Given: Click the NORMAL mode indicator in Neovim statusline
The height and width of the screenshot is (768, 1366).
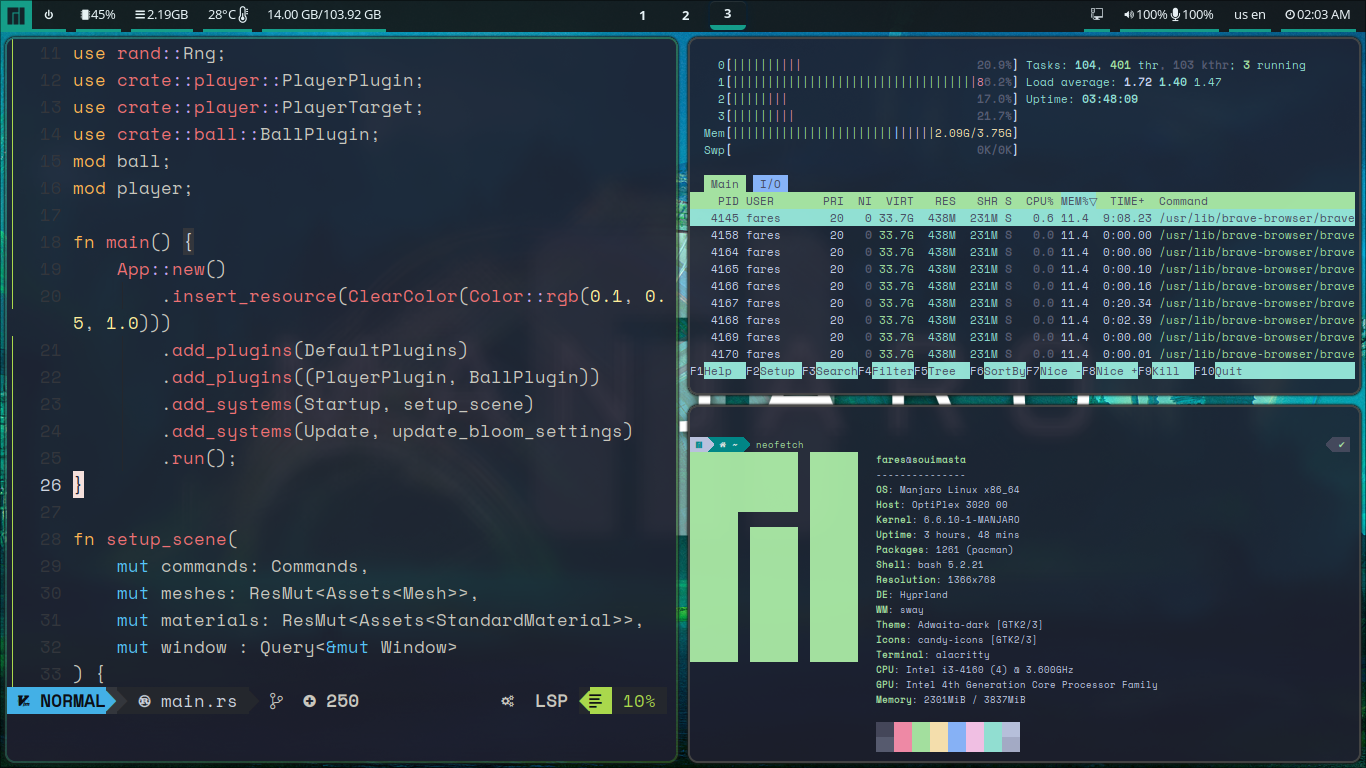Looking at the screenshot, I should [x=62, y=701].
